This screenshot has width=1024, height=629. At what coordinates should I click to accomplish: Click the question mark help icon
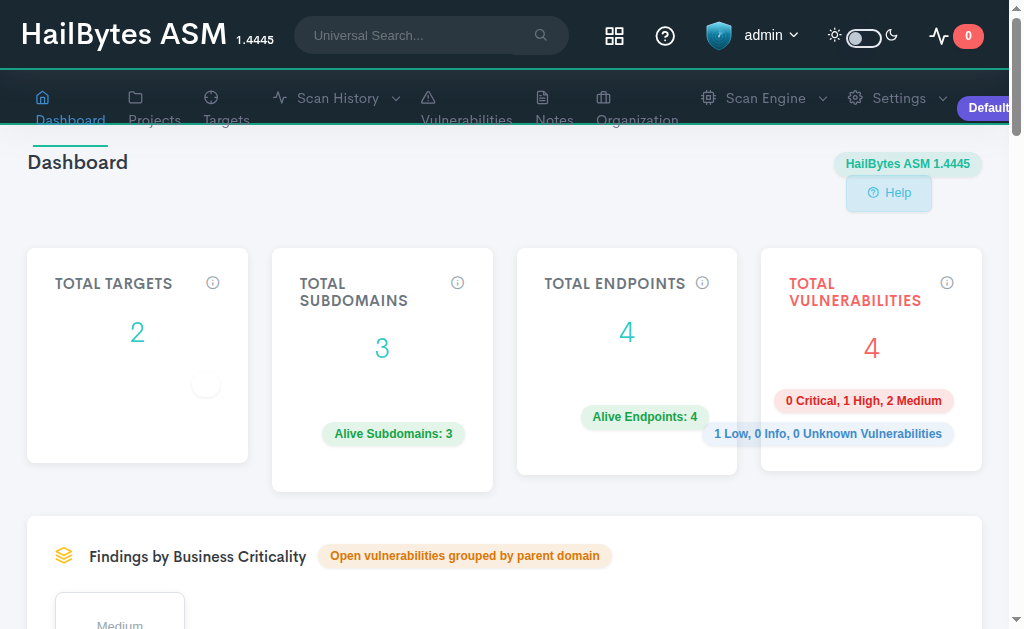[665, 36]
